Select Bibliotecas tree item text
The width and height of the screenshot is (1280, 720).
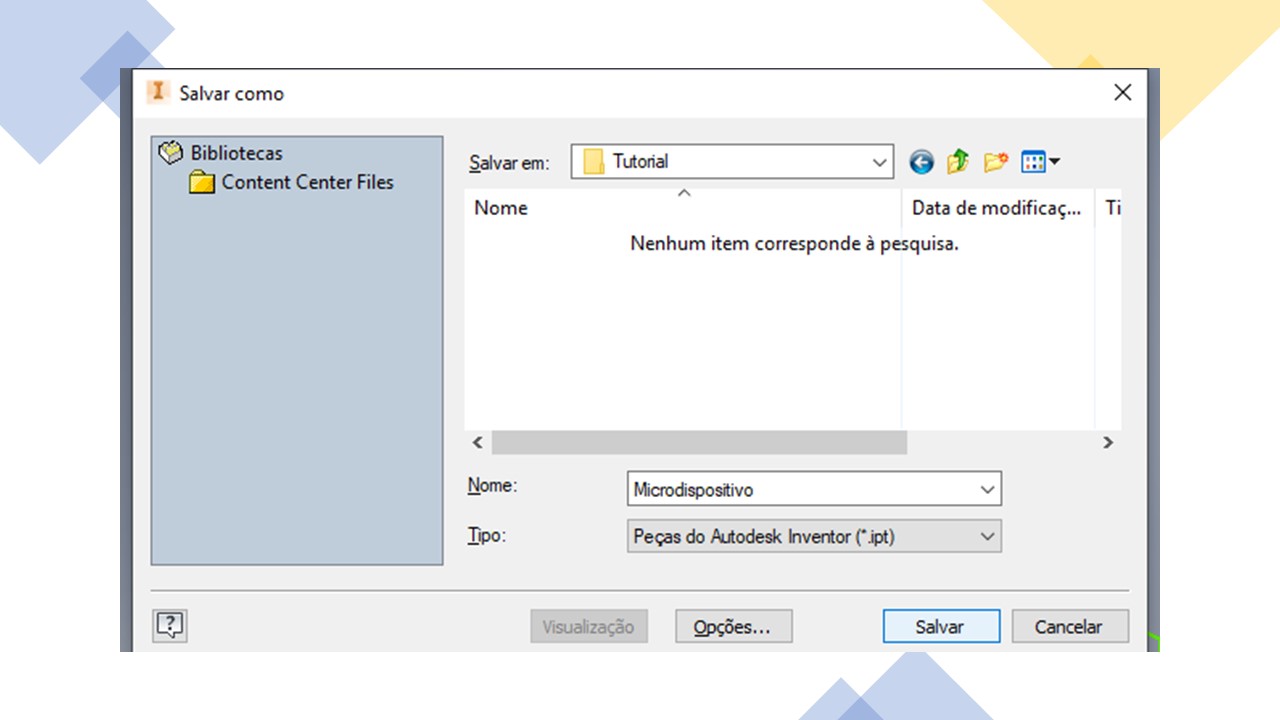[x=237, y=153]
